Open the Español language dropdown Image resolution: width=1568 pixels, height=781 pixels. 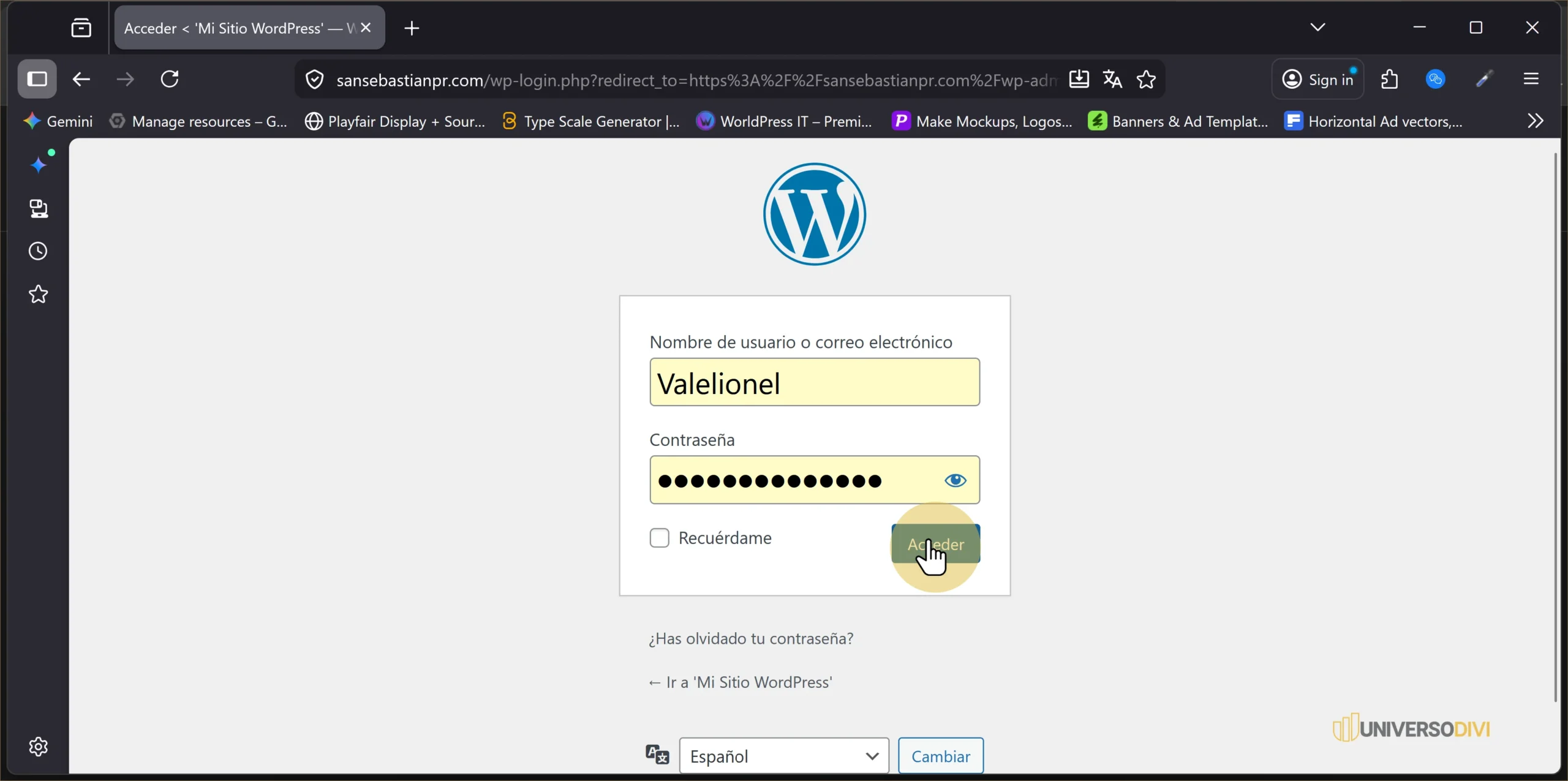784,756
